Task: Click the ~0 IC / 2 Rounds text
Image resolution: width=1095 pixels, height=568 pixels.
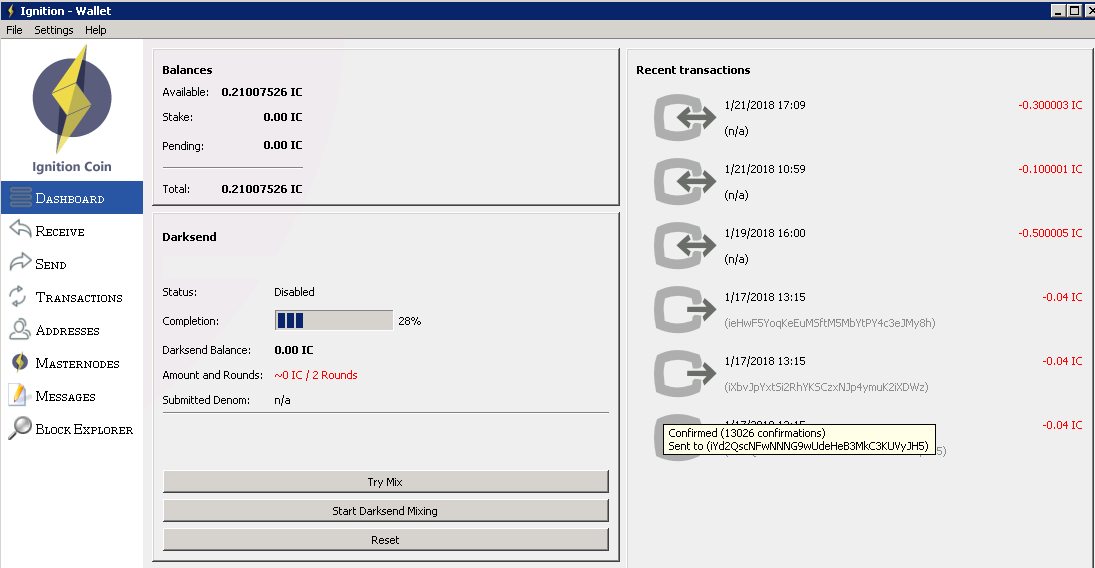Action: click(316, 375)
